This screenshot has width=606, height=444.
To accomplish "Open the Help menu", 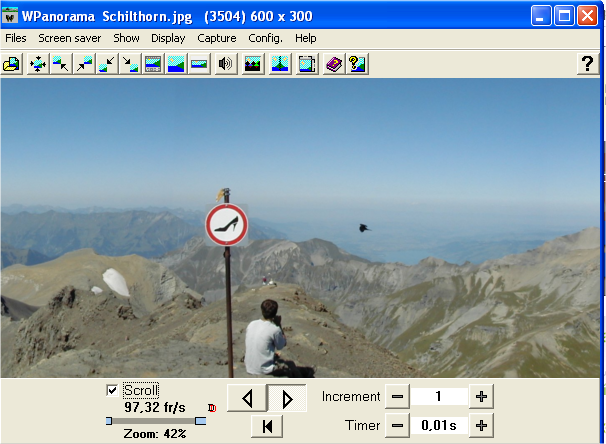I will 306,38.
